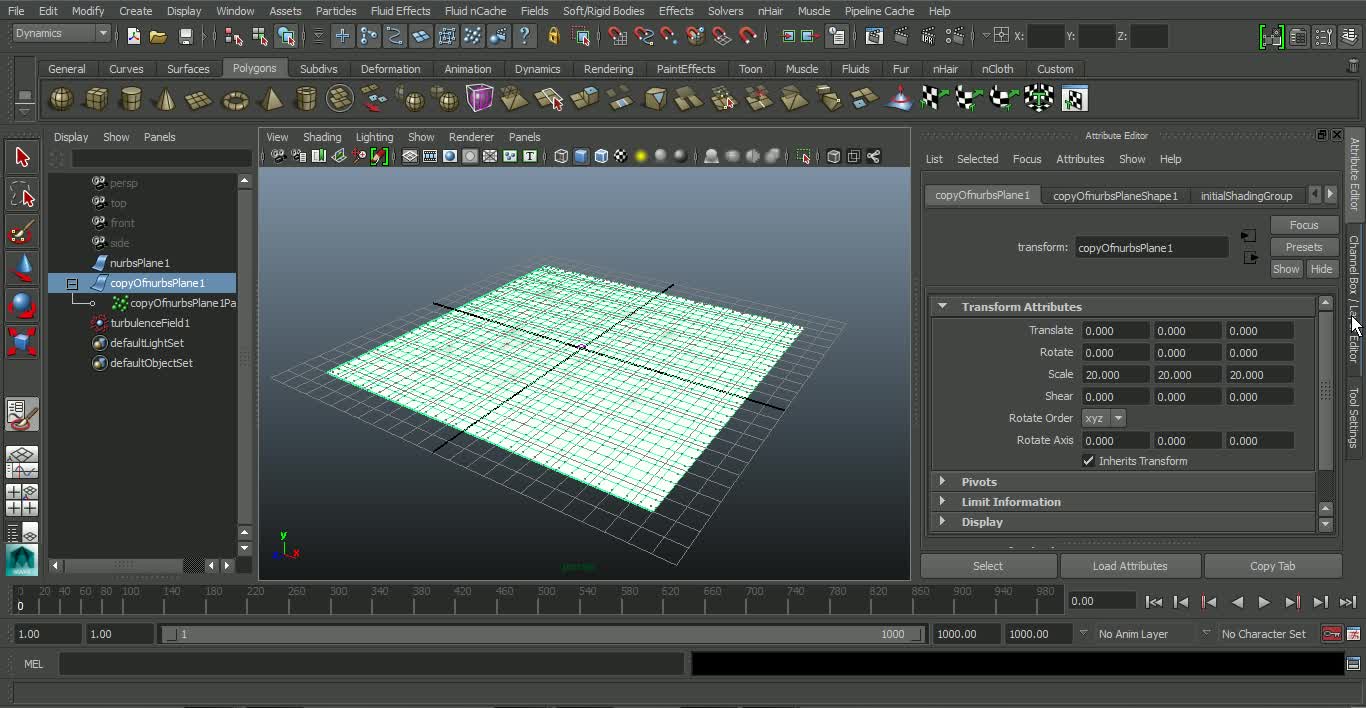The image size is (1366, 708).
Task: Select the Lasso tool in the toolbox
Action: 22,195
